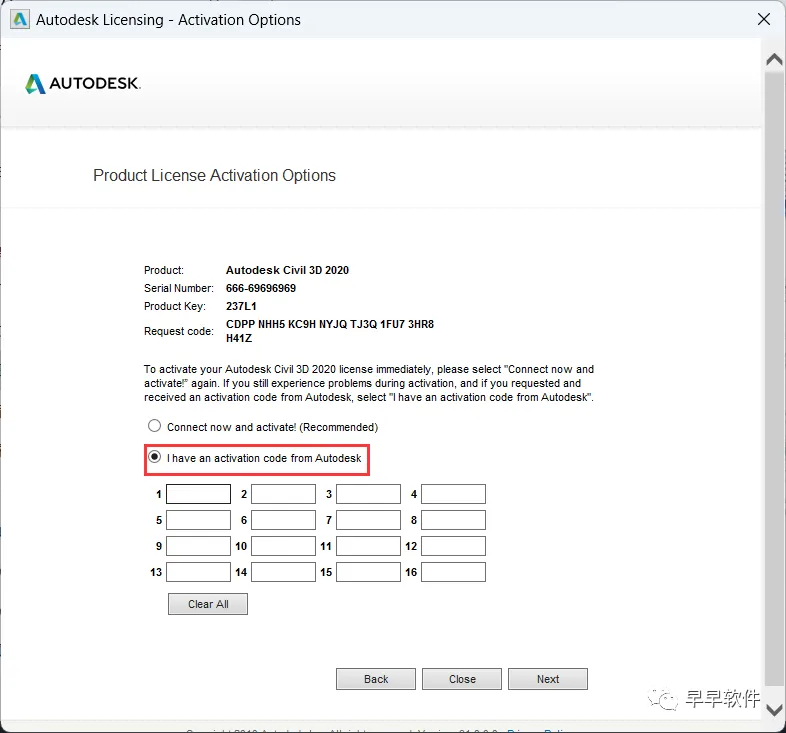
Task: Click activation code field 4
Action: point(453,494)
